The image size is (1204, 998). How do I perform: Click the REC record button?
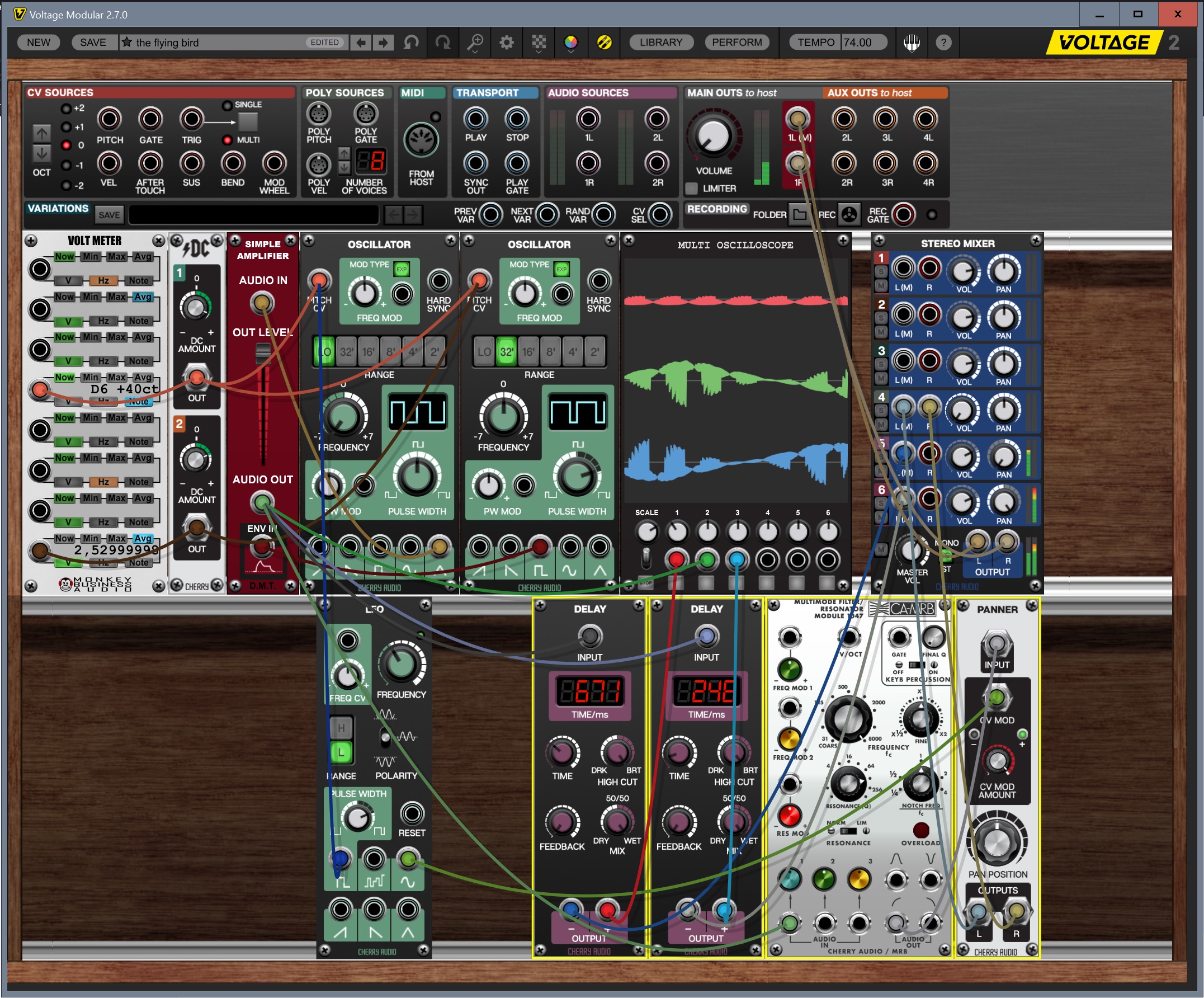point(849,215)
